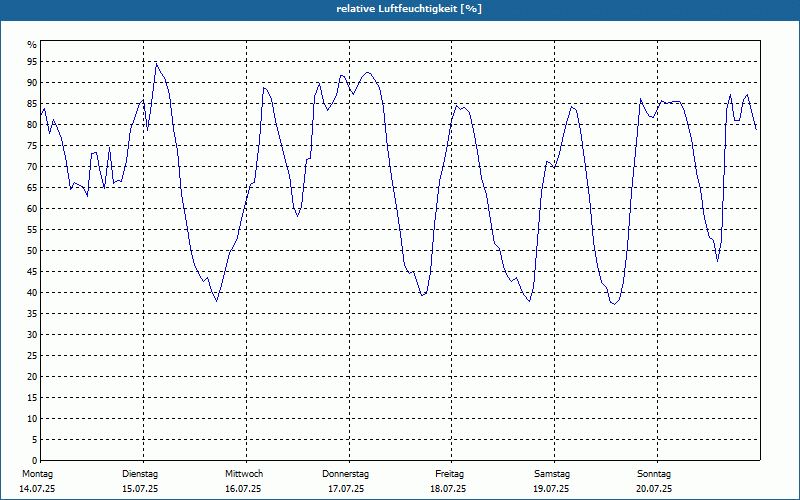Image resolution: width=800 pixels, height=500 pixels.
Task: Click the 35 value on the y-axis
Action: tap(32, 314)
